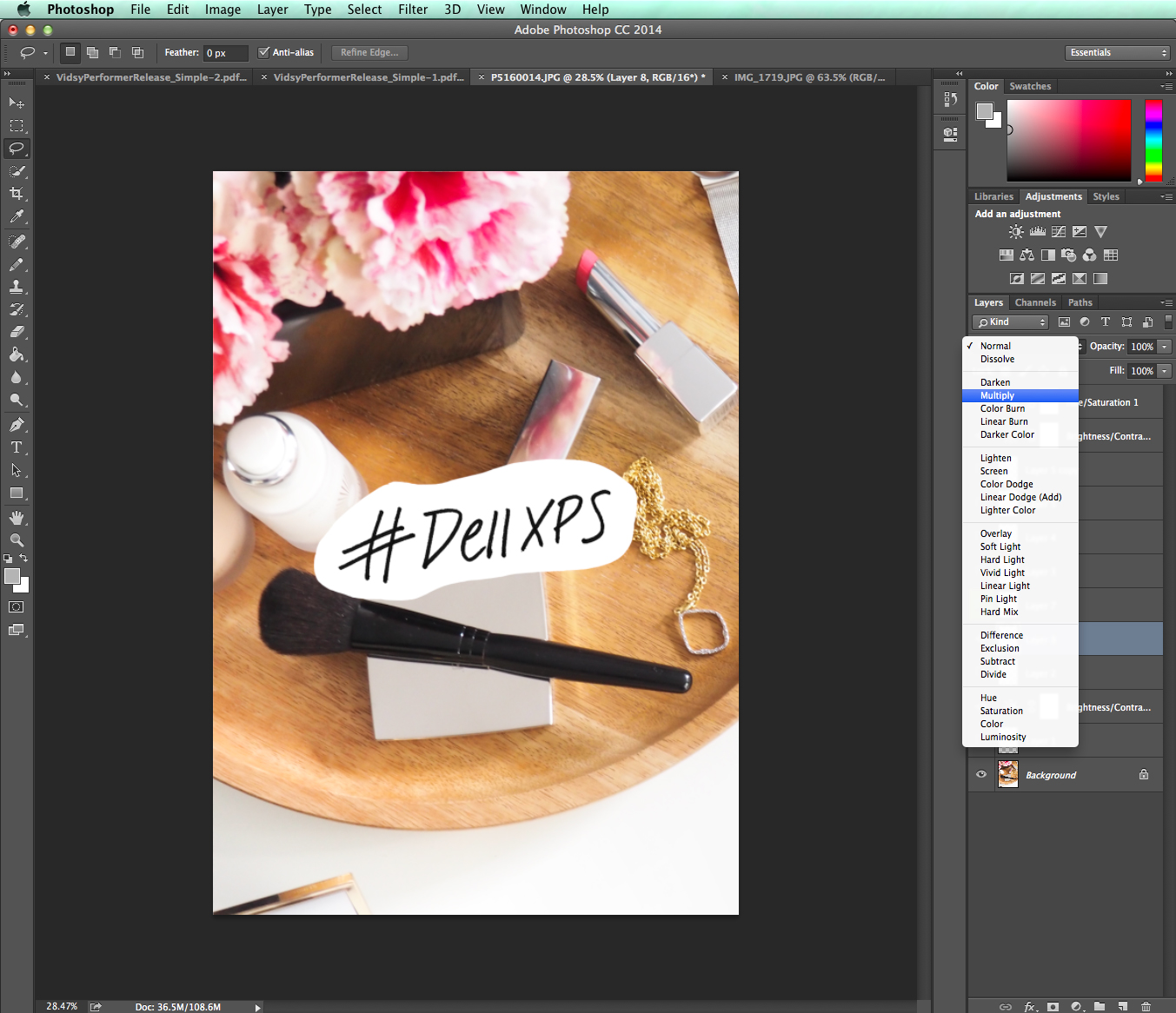Select the Hand tool
This screenshot has height=1013, width=1176.
pyautogui.click(x=17, y=518)
